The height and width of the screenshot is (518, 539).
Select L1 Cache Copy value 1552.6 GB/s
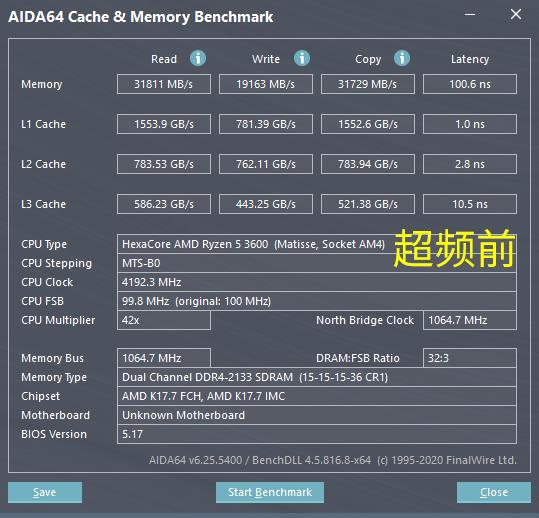[368, 124]
